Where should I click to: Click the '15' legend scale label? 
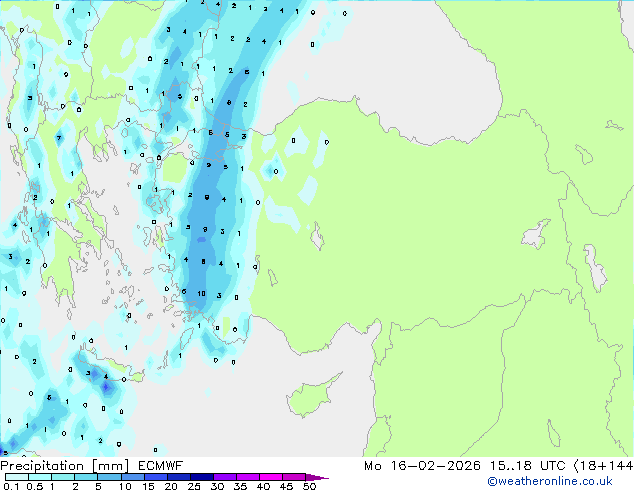pyautogui.click(x=148, y=486)
